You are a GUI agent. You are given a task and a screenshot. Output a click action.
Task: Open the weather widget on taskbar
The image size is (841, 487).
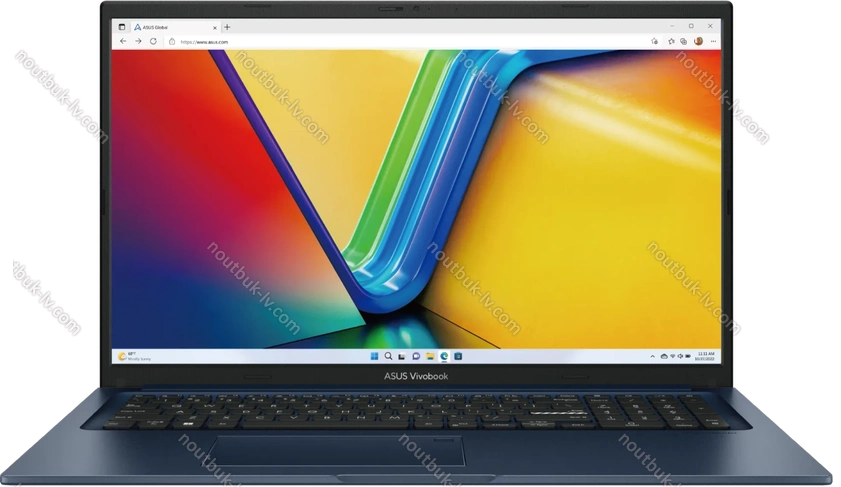(130, 355)
